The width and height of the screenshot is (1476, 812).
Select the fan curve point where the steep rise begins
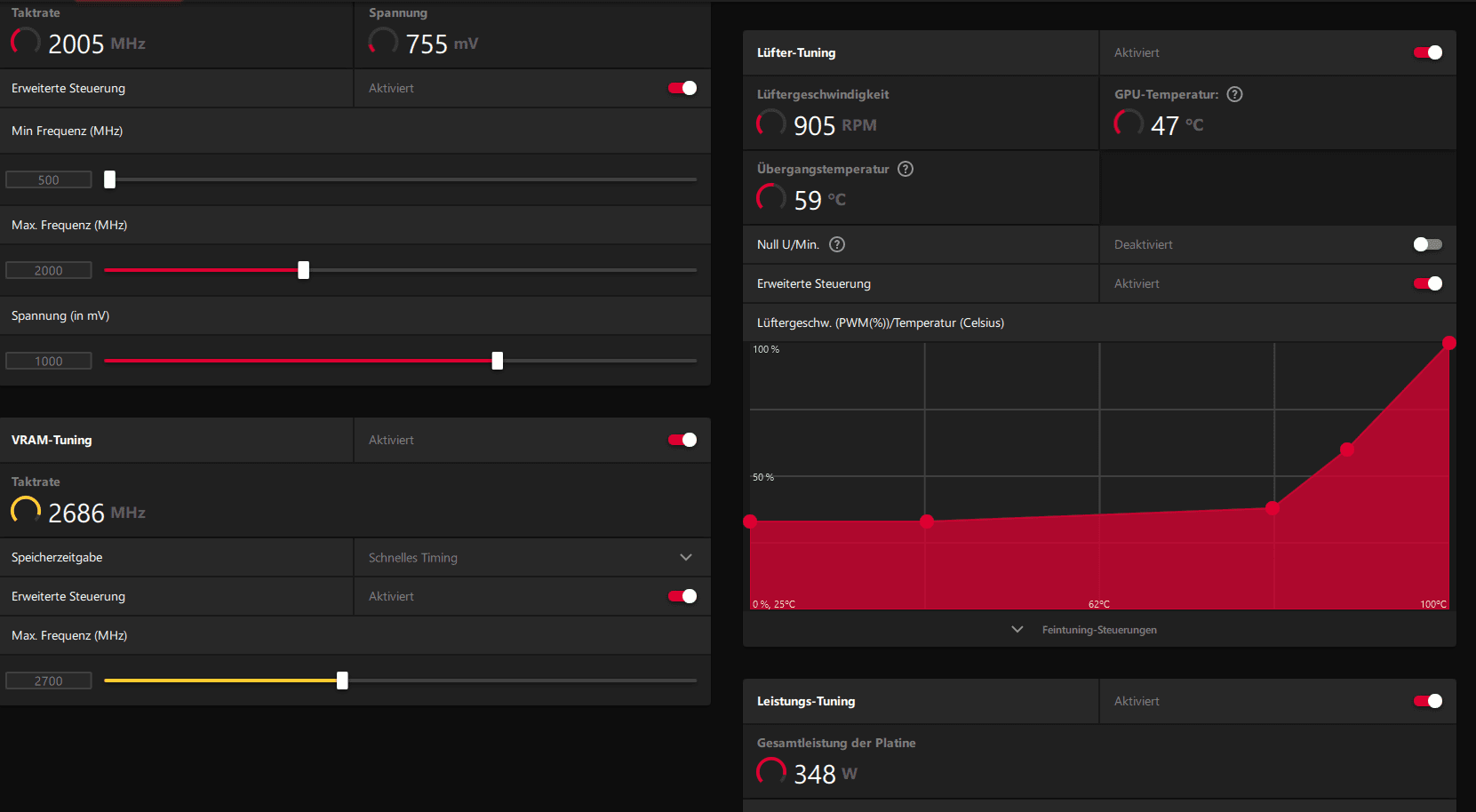coord(1273,508)
